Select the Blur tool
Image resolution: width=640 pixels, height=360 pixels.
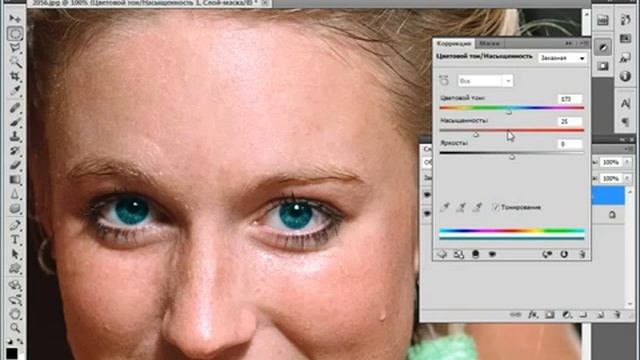(x=15, y=194)
